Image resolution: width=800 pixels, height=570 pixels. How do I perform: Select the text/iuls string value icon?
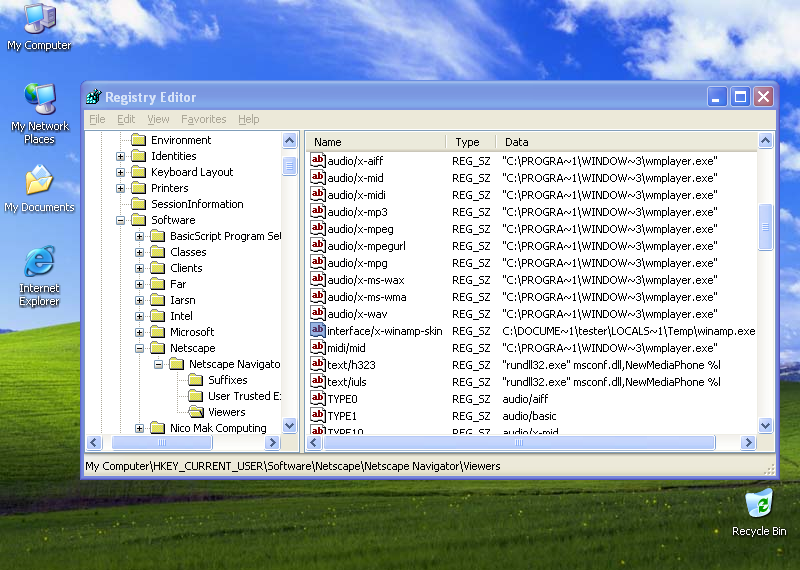coord(318,382)
